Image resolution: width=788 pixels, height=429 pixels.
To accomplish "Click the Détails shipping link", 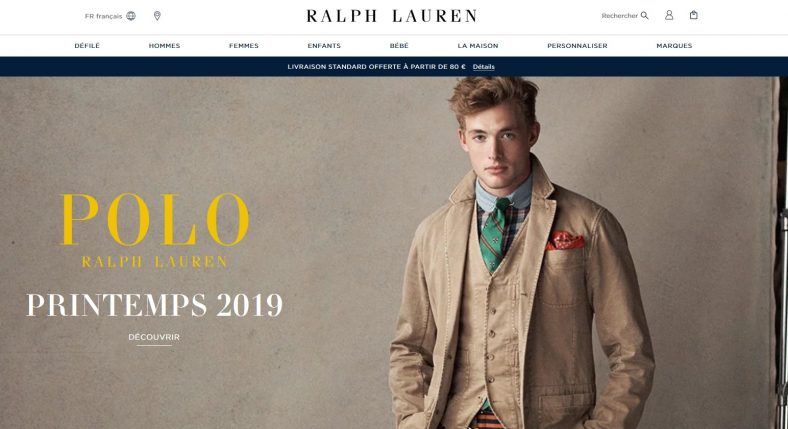I will click(x=483, y=67).
